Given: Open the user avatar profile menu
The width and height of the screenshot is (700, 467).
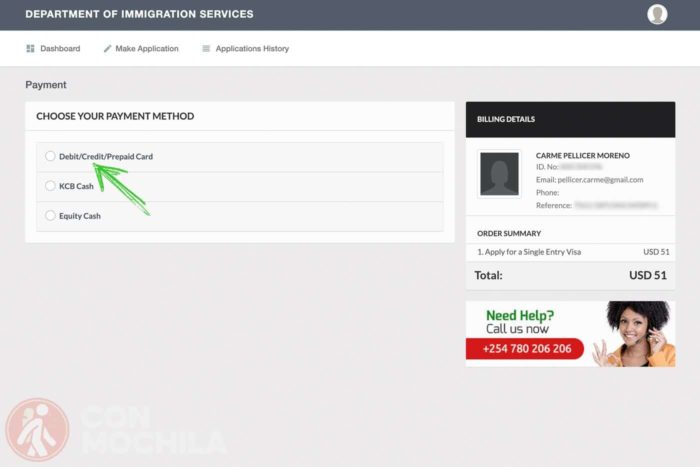Looking at the screenshot, I should click(657, 14).
